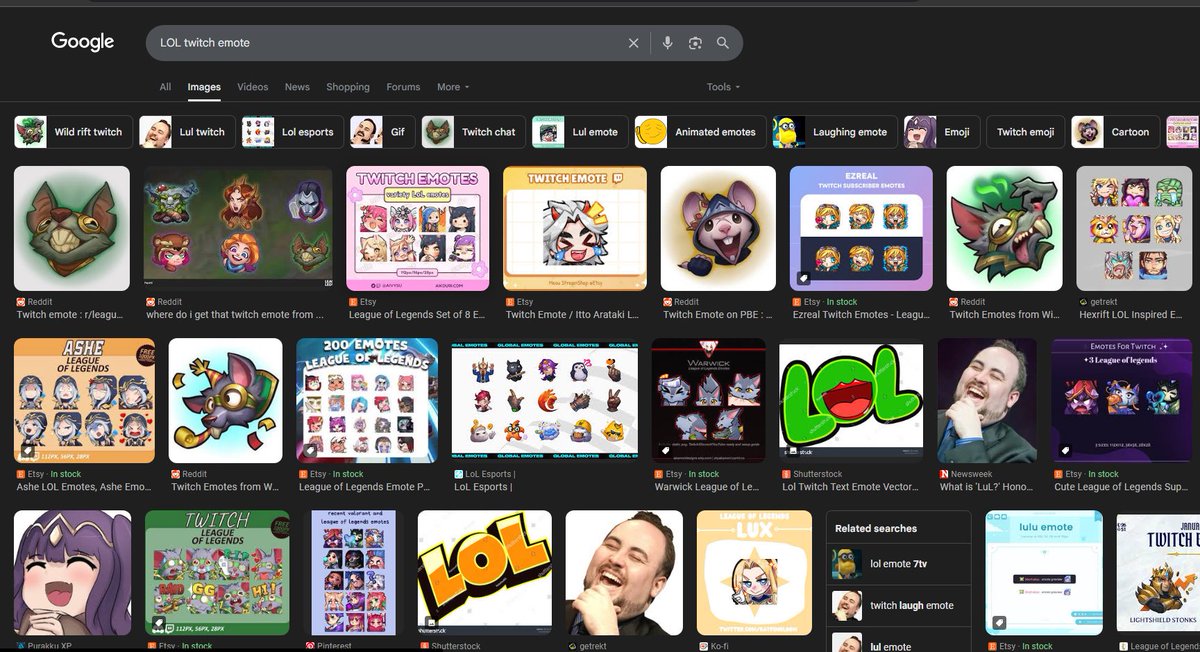Click 'Lol Twitch Text Emote Vector' caption
The height and width of the screenshot is (652, 1200).
click(x=851, y=487)
